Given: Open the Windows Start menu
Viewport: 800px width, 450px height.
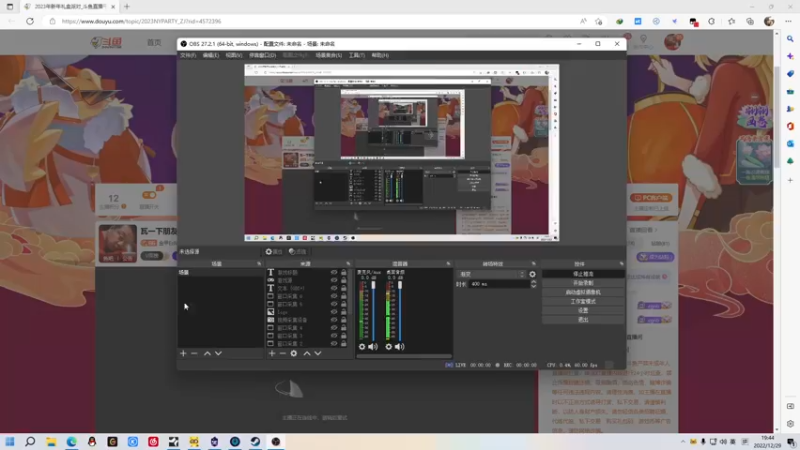Looking at the screenshot, I should 10,441.
